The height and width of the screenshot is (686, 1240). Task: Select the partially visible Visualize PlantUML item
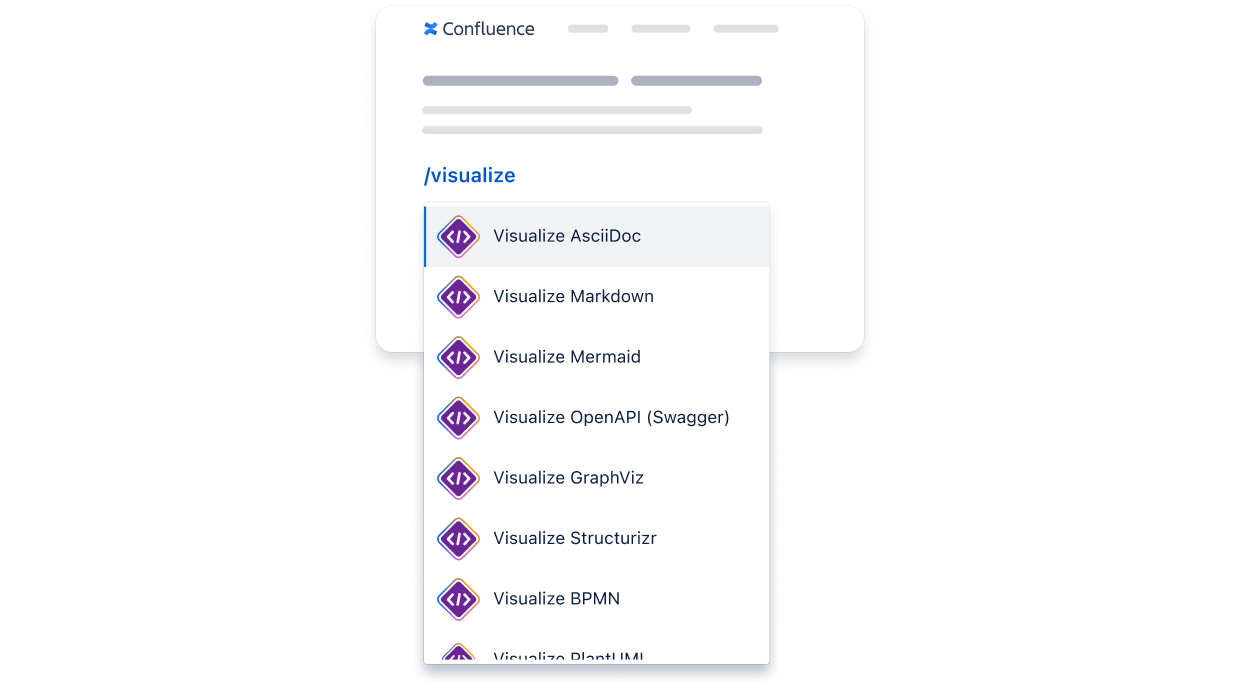click(568, 656)
